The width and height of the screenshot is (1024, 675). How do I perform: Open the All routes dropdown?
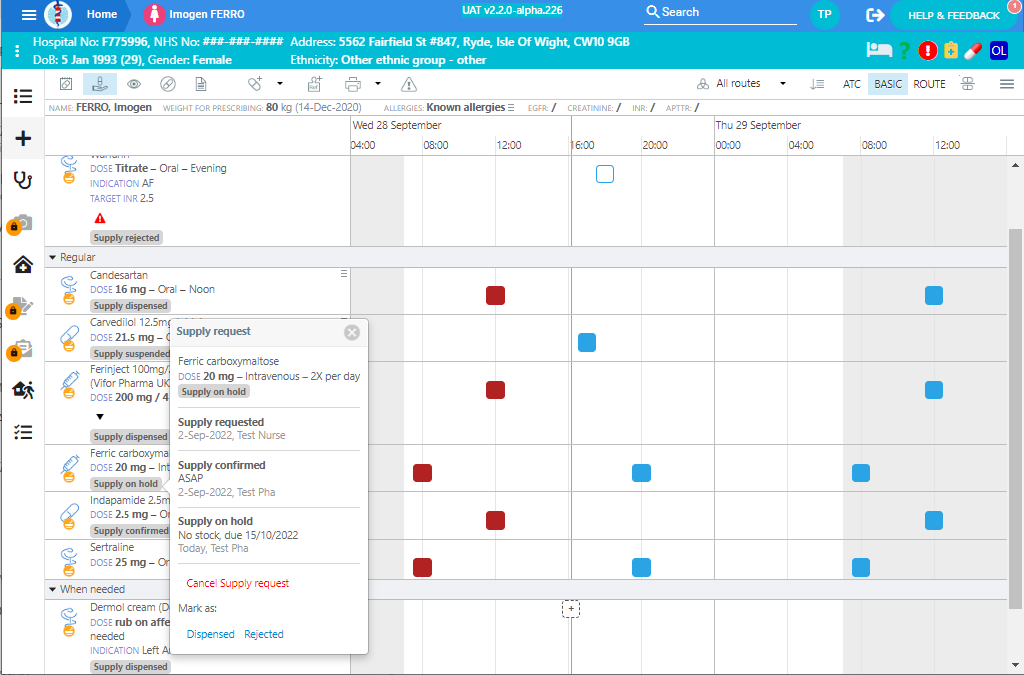coord(741,84)
